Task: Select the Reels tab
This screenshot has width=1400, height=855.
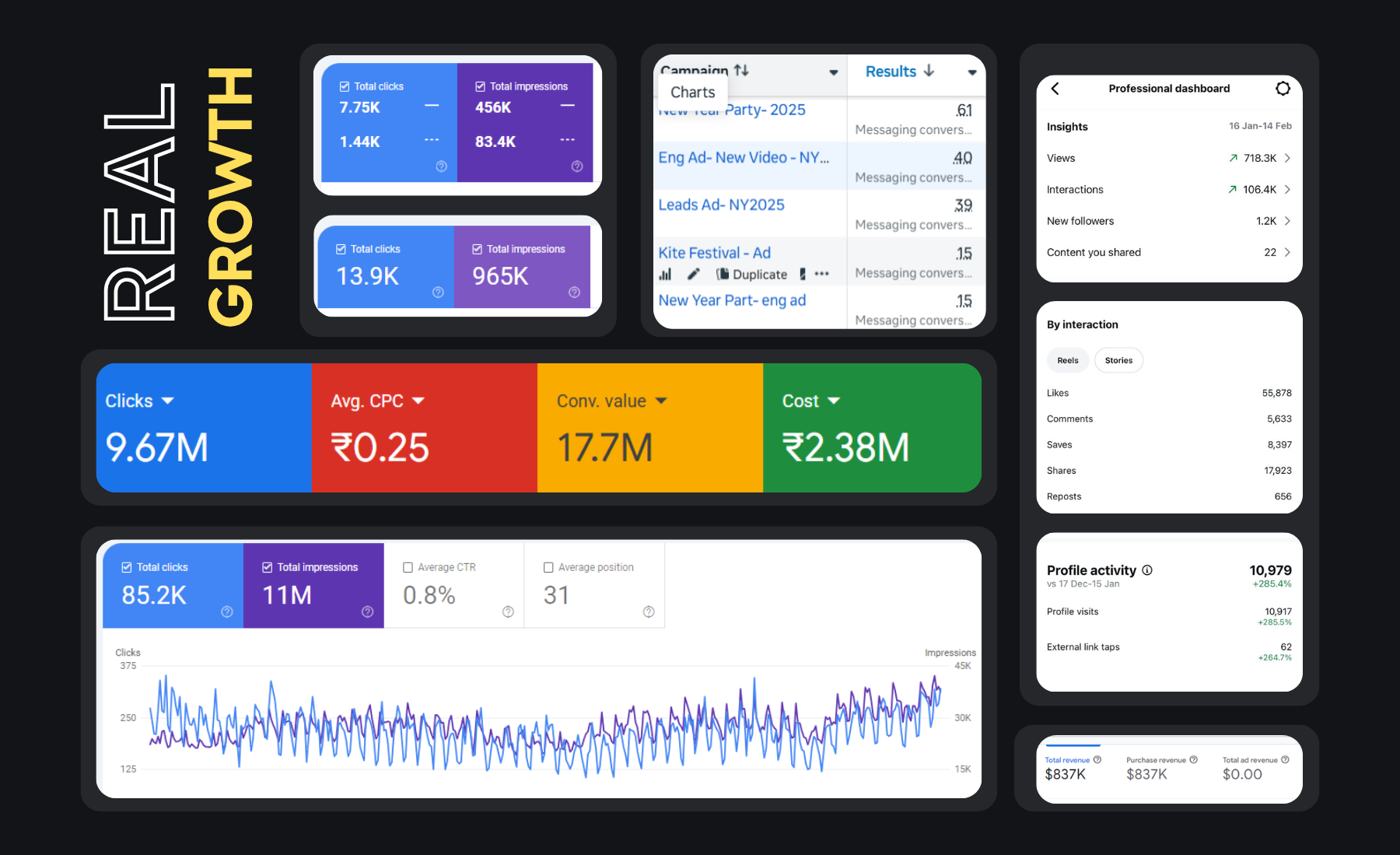Action: (1067, 360)
